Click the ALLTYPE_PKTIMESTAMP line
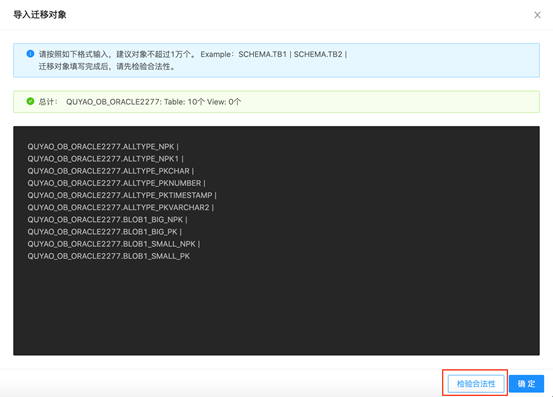The height and width of the screenshot is (397, 553). (x=122, y=195)
